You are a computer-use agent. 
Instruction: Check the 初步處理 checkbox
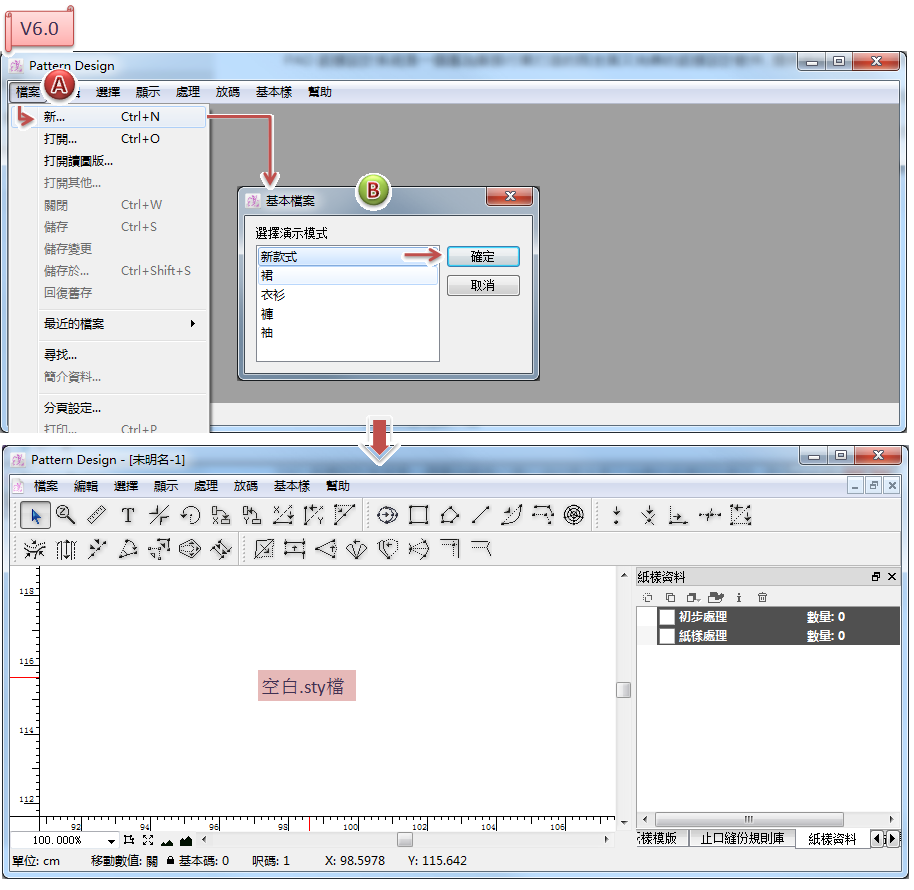click(x=666, y=617)
